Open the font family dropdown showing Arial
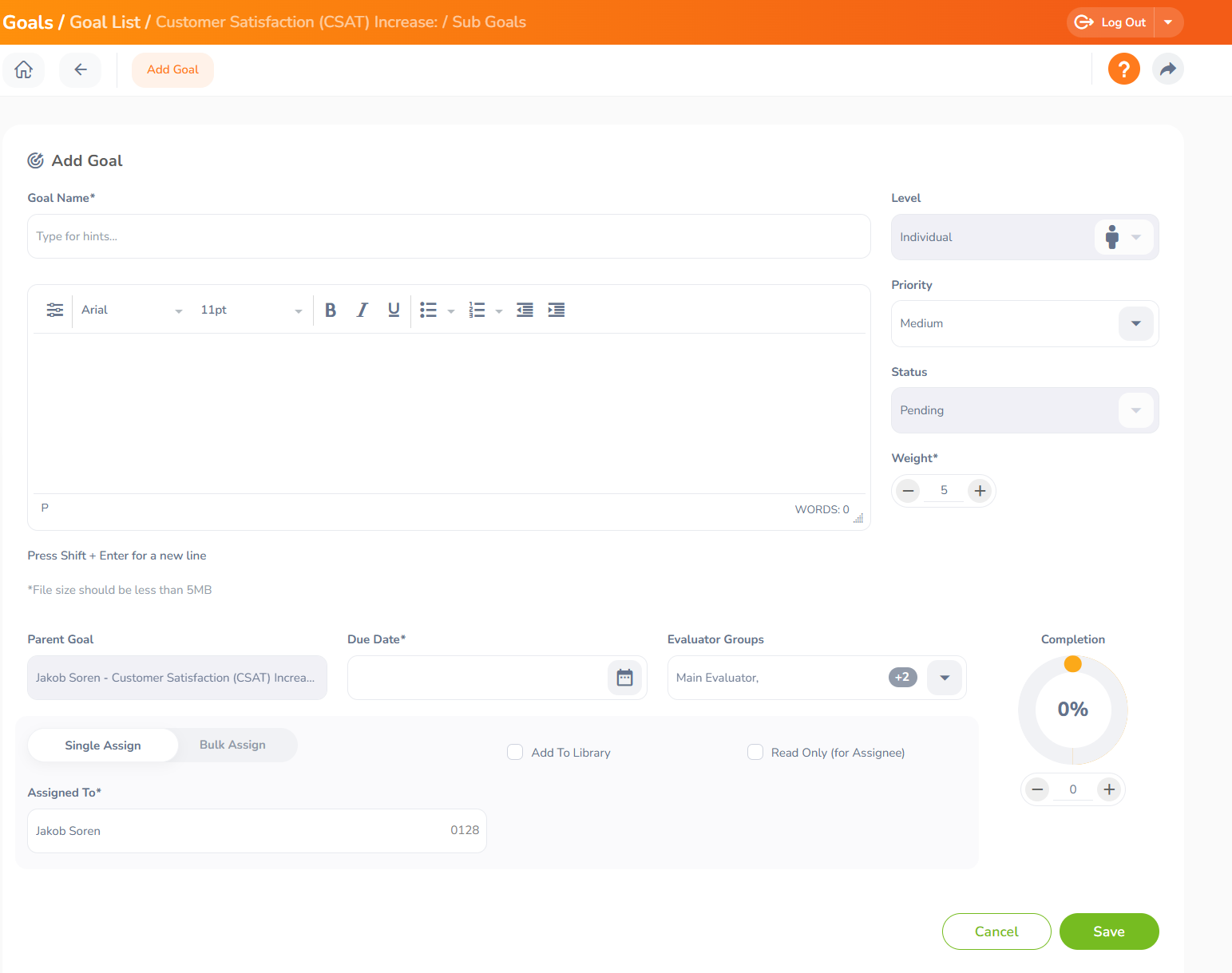Viewport: 1232px width, 973px height. [x=132, y=310]
